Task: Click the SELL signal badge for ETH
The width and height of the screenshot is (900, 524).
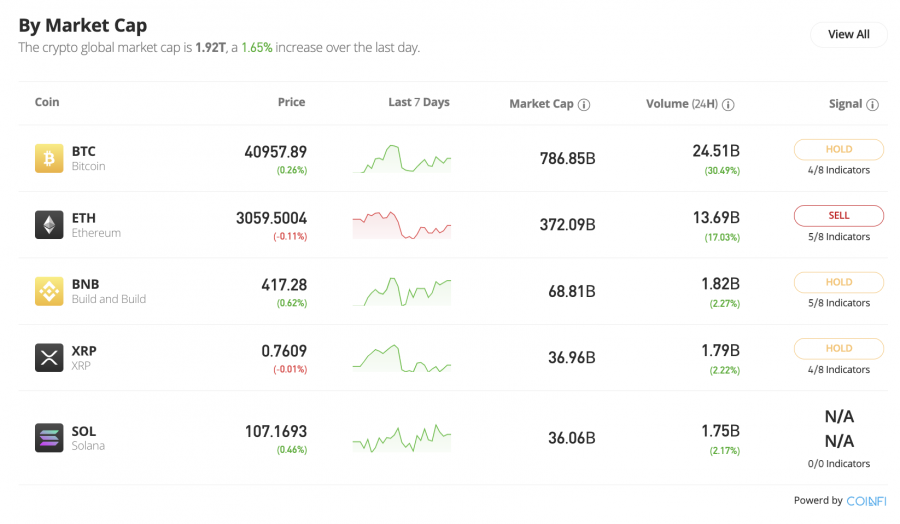Action: (839, 216)
